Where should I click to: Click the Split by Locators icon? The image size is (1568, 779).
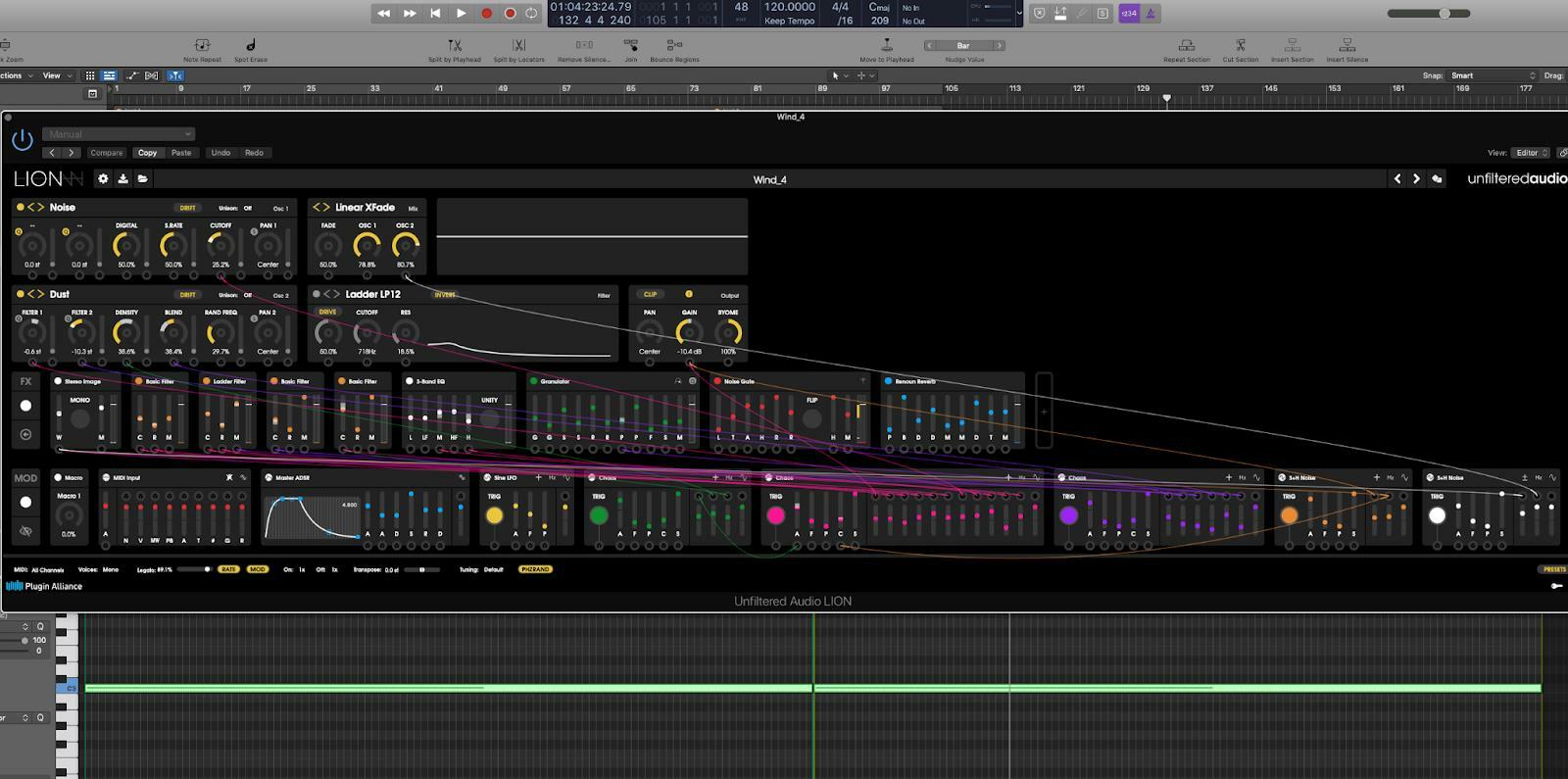(518, 45)
